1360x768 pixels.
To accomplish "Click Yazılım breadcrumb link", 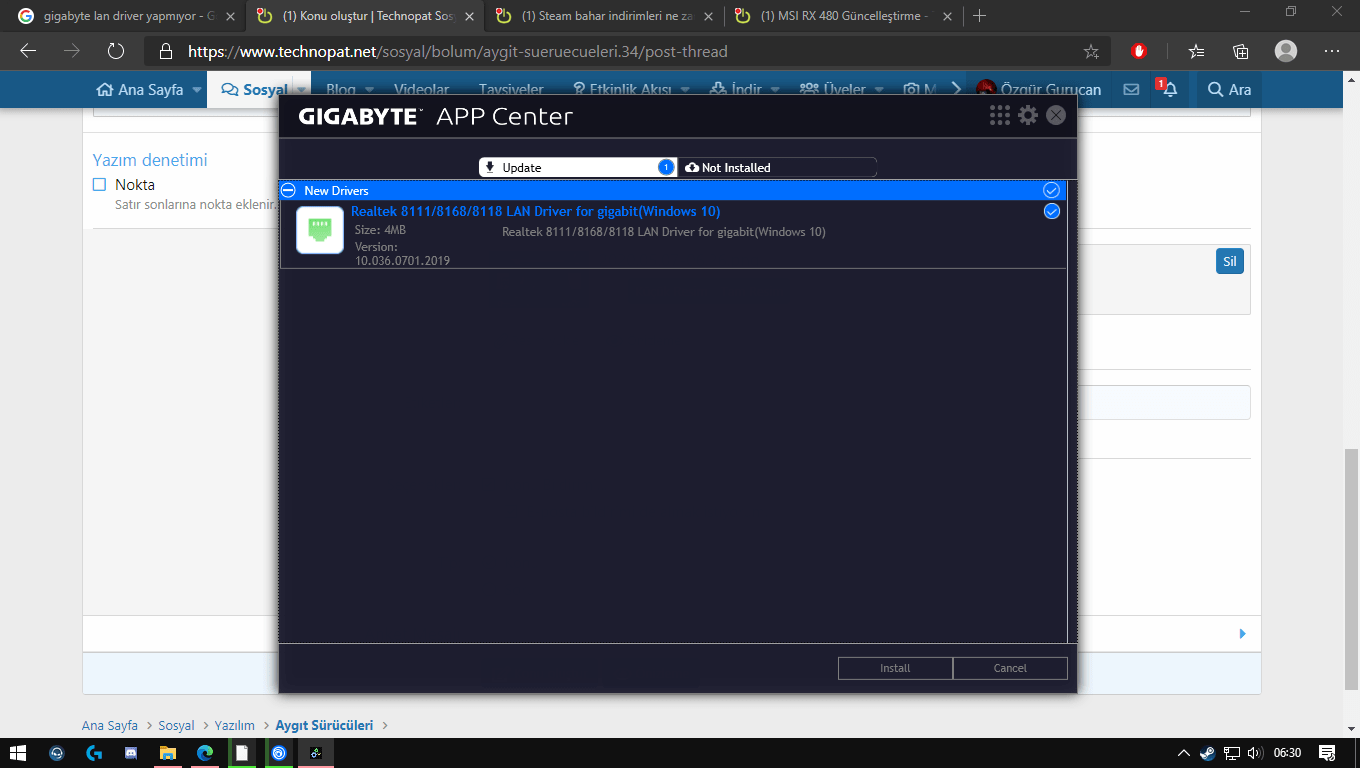I will [x=235, y=725].
